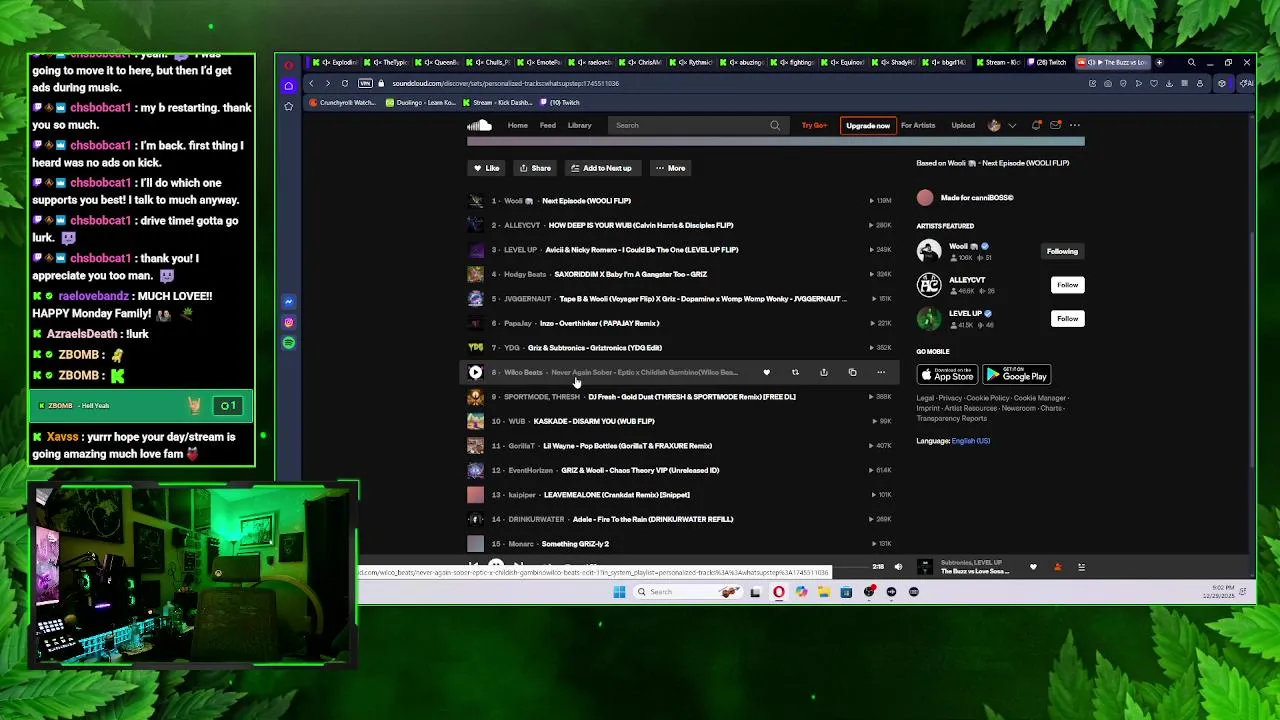Open the Home tab in SoundCloud
The height and width of the screenshot is (720, 1280).
point(517,125)
